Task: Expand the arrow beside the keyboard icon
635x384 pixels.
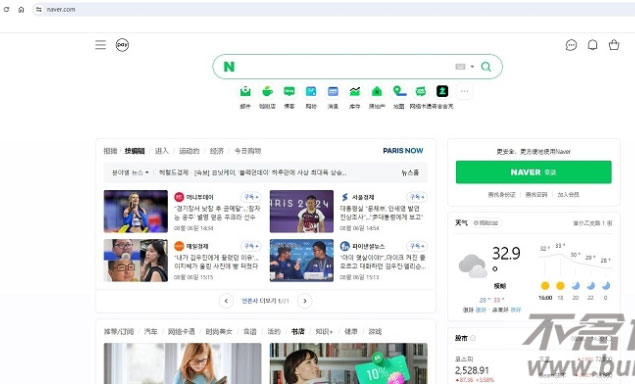Action: coord(472,67)
